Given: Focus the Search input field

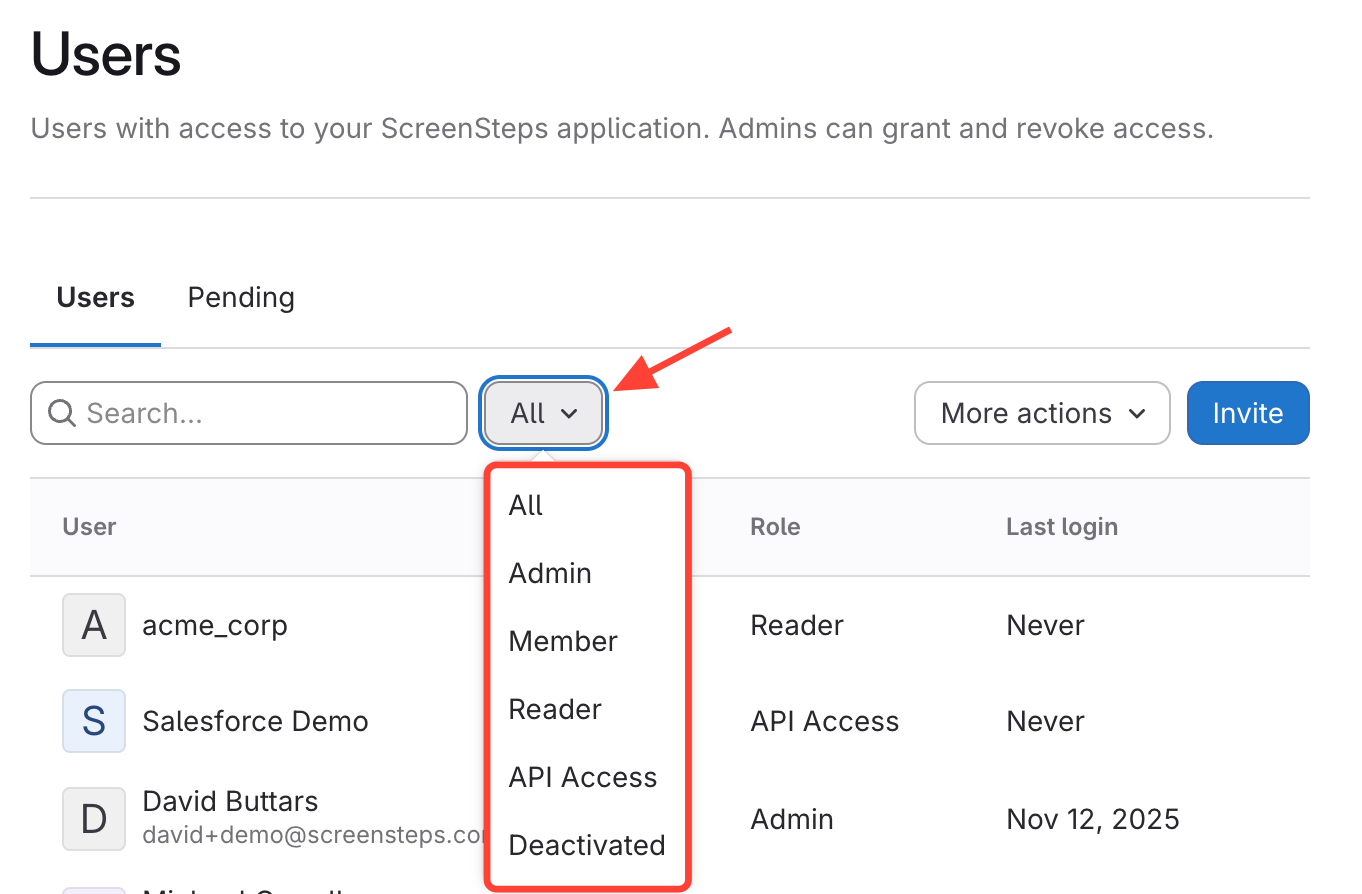Looking at the screenshot, I should tap(270, 413).
